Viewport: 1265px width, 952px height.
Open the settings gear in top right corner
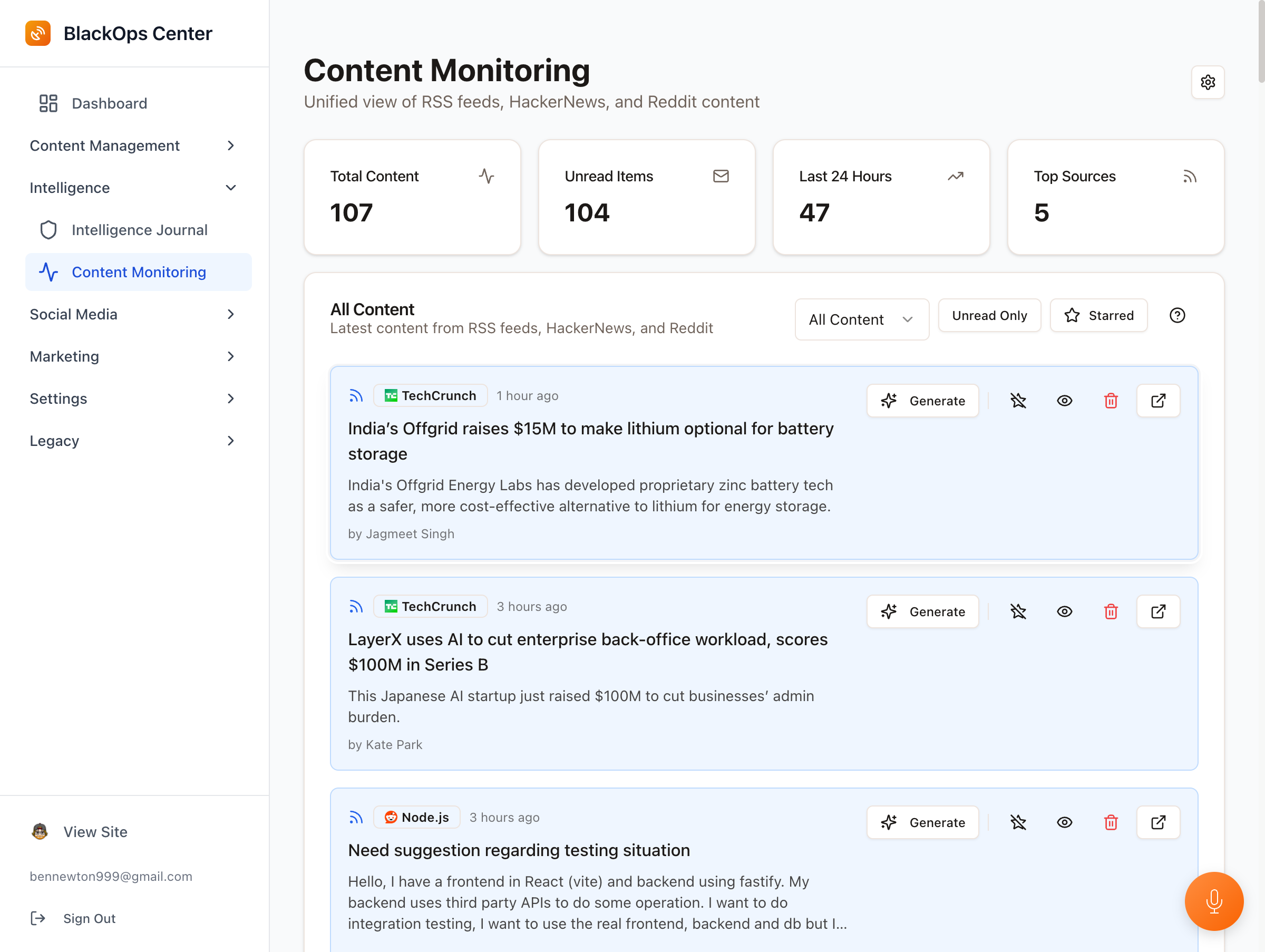click(1208, 82)
